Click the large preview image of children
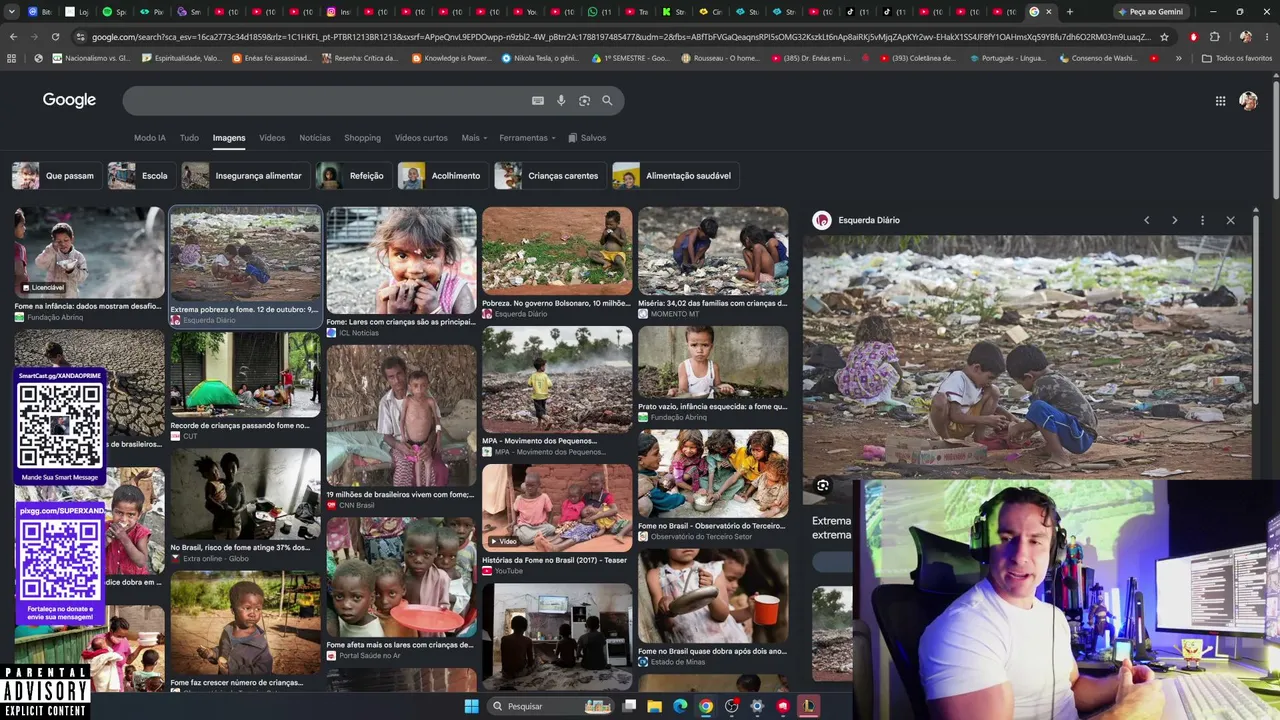The image size is (1280, 720). coord(1027,357)
